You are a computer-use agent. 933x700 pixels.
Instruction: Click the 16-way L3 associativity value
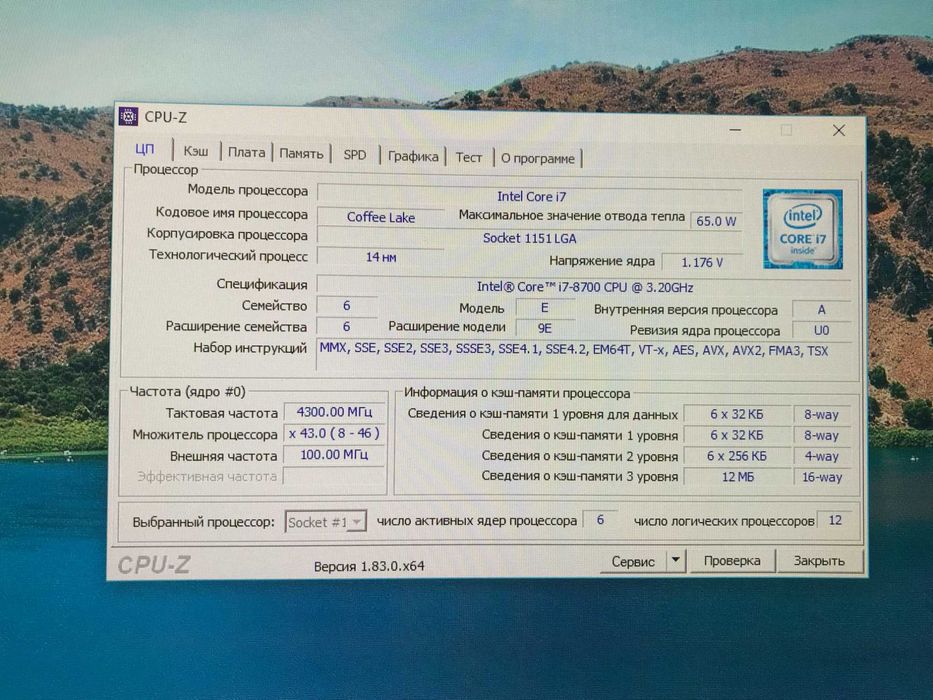tap(822, 477)
